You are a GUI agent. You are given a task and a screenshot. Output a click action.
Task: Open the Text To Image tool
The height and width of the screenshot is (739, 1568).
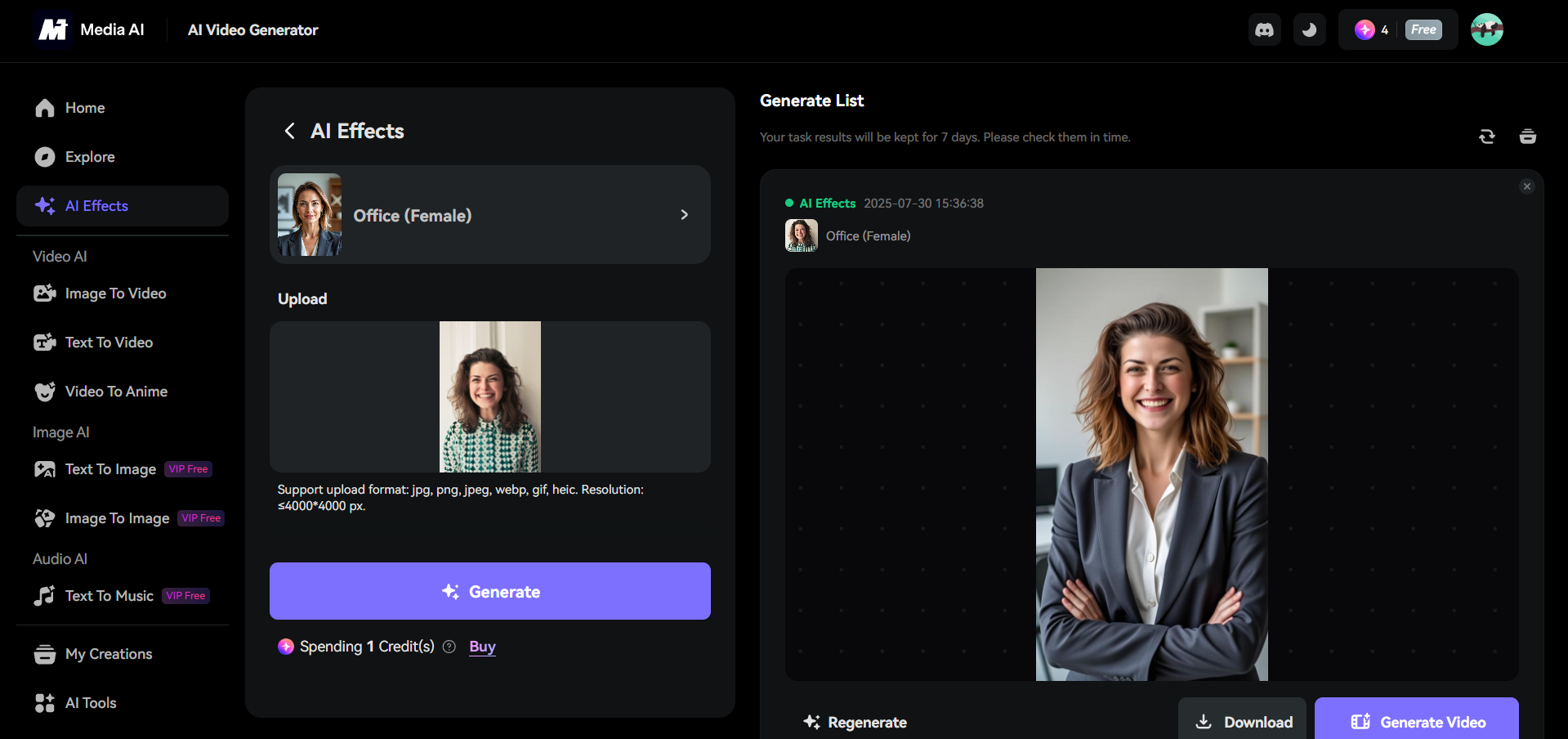110,468
